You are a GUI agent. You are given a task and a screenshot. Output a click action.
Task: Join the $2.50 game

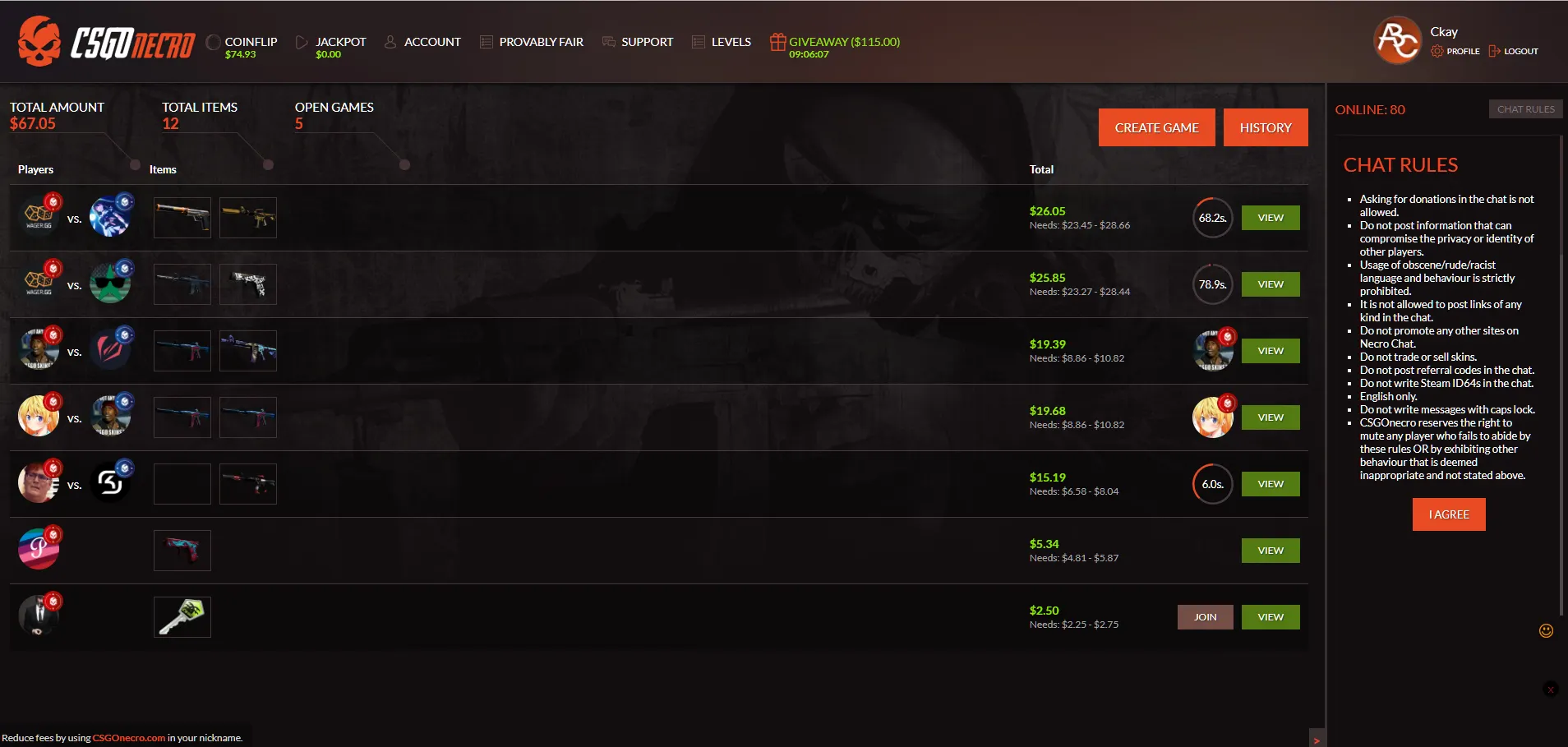pyautogui.click(x=1206, y=617)
